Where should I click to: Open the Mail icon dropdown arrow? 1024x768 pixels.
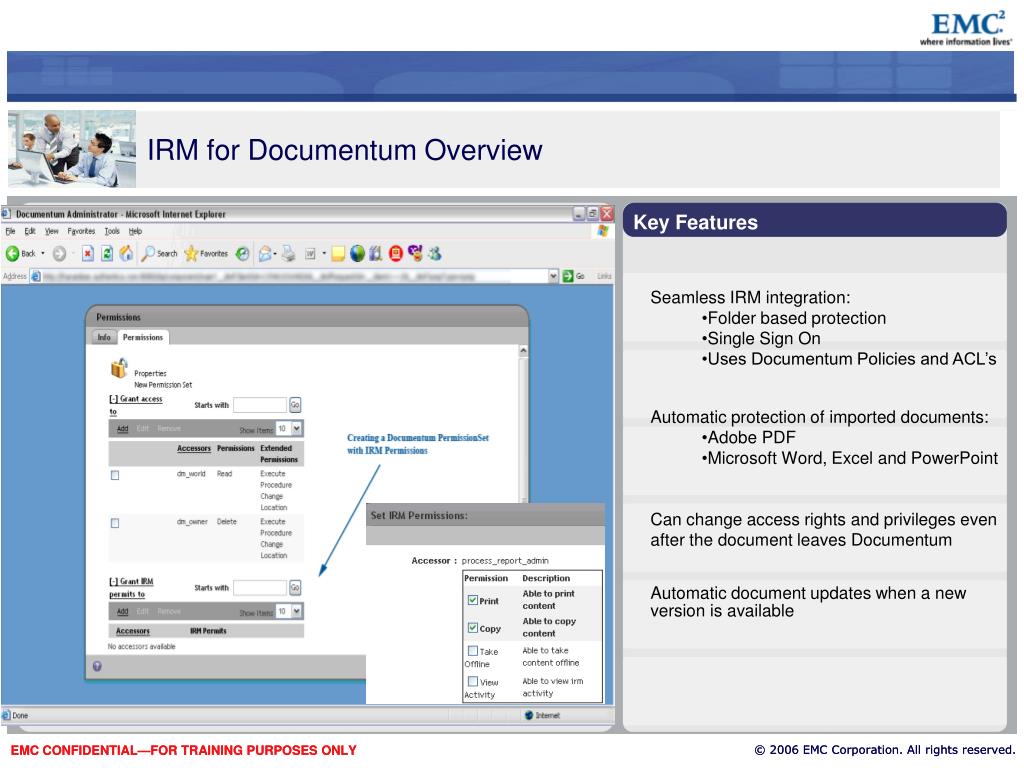pos(275,253)
